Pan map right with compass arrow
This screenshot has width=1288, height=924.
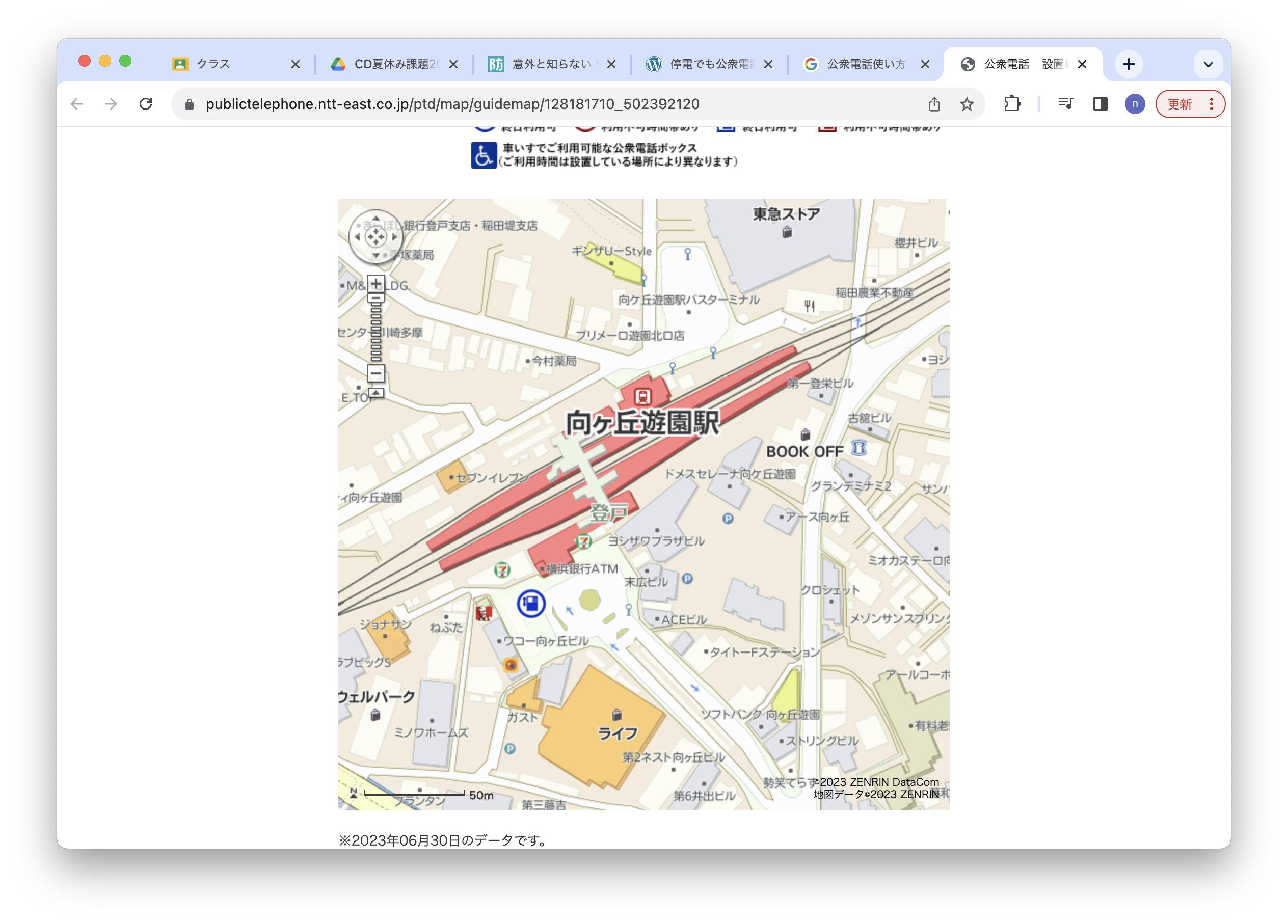(x=395, y=237)
